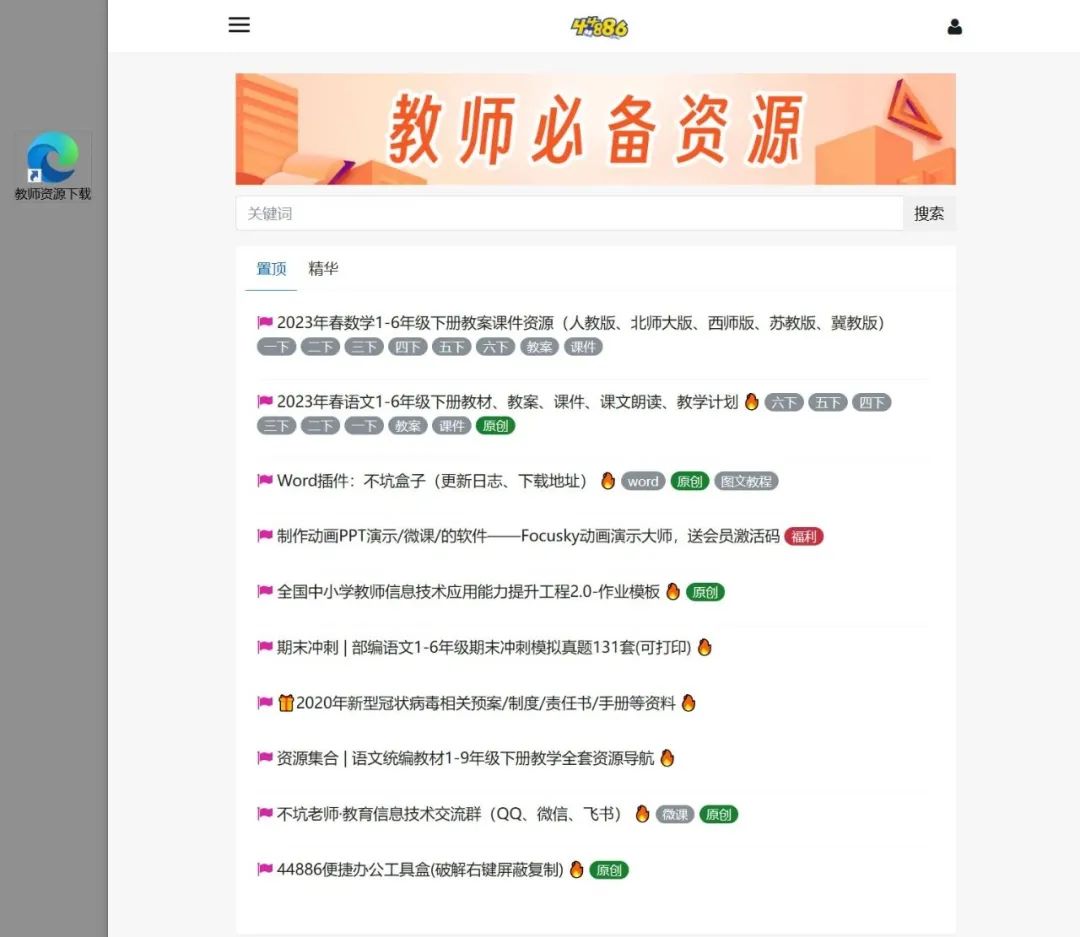Click the 六下 tag on the 语文 post

[x=784, y=402]
